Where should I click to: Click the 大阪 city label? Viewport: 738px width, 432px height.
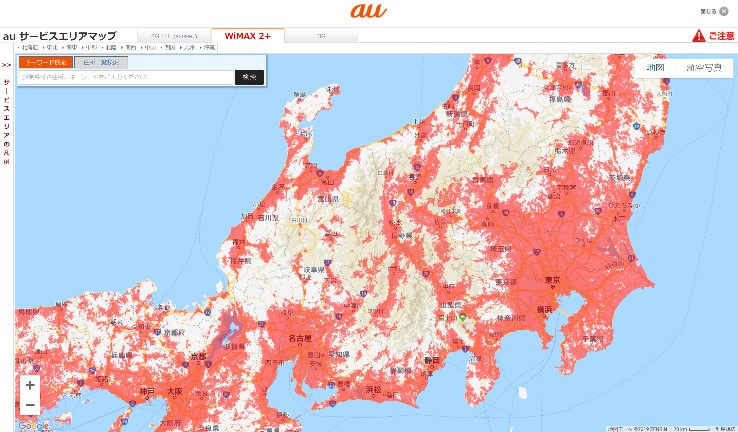click(175, 391)
